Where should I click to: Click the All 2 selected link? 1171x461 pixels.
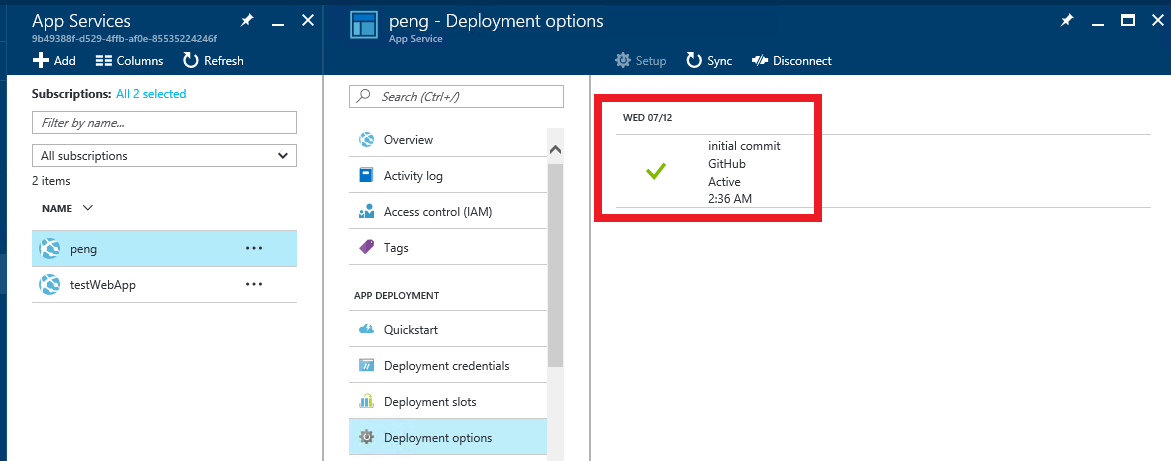(x=151, y=93)
